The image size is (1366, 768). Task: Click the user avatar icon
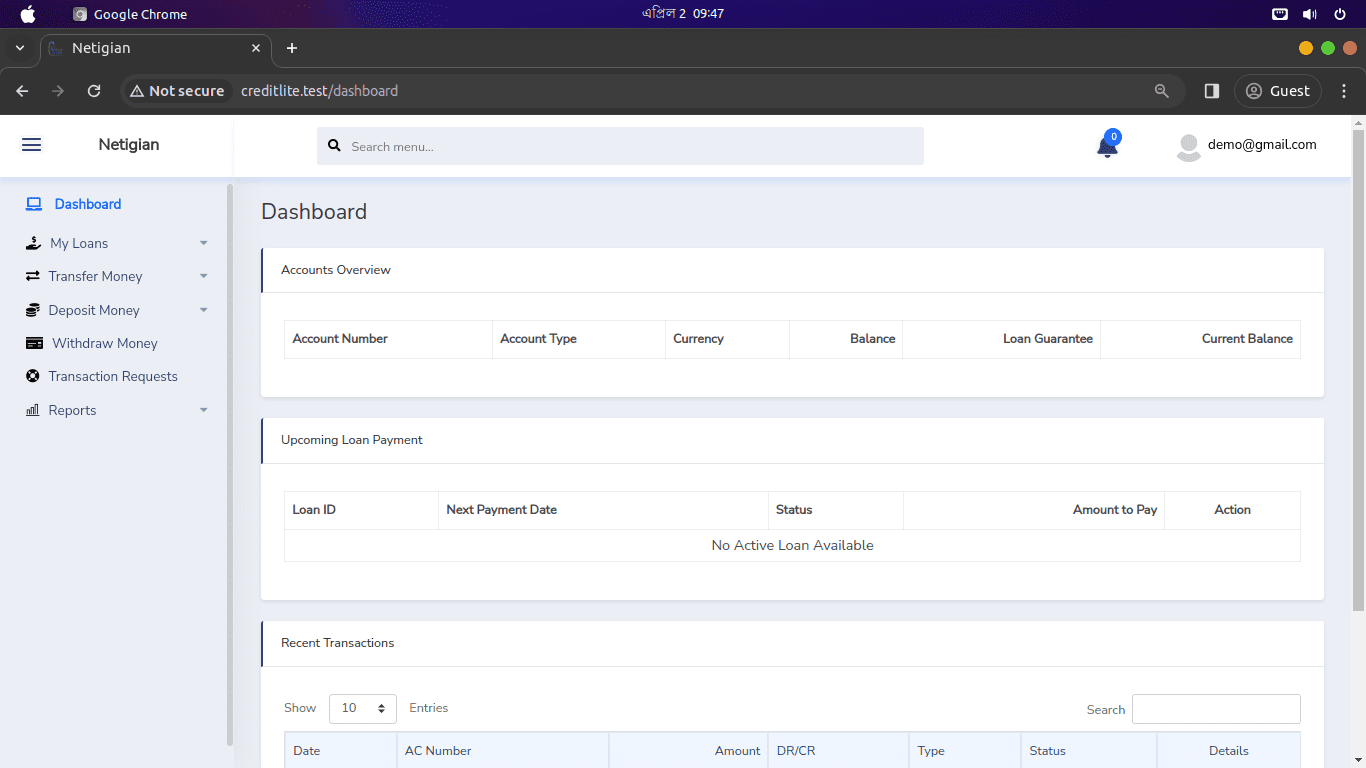click(1189, 147)
